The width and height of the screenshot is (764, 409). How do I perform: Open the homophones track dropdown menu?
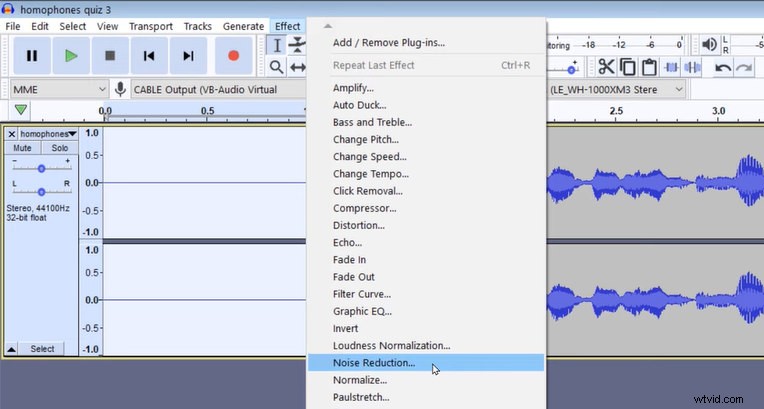[48, 134]
